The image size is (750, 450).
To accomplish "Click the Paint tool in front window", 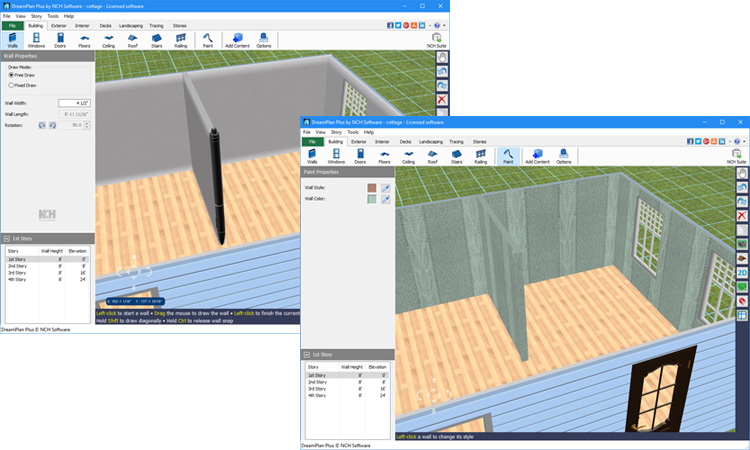I will 508,156.
